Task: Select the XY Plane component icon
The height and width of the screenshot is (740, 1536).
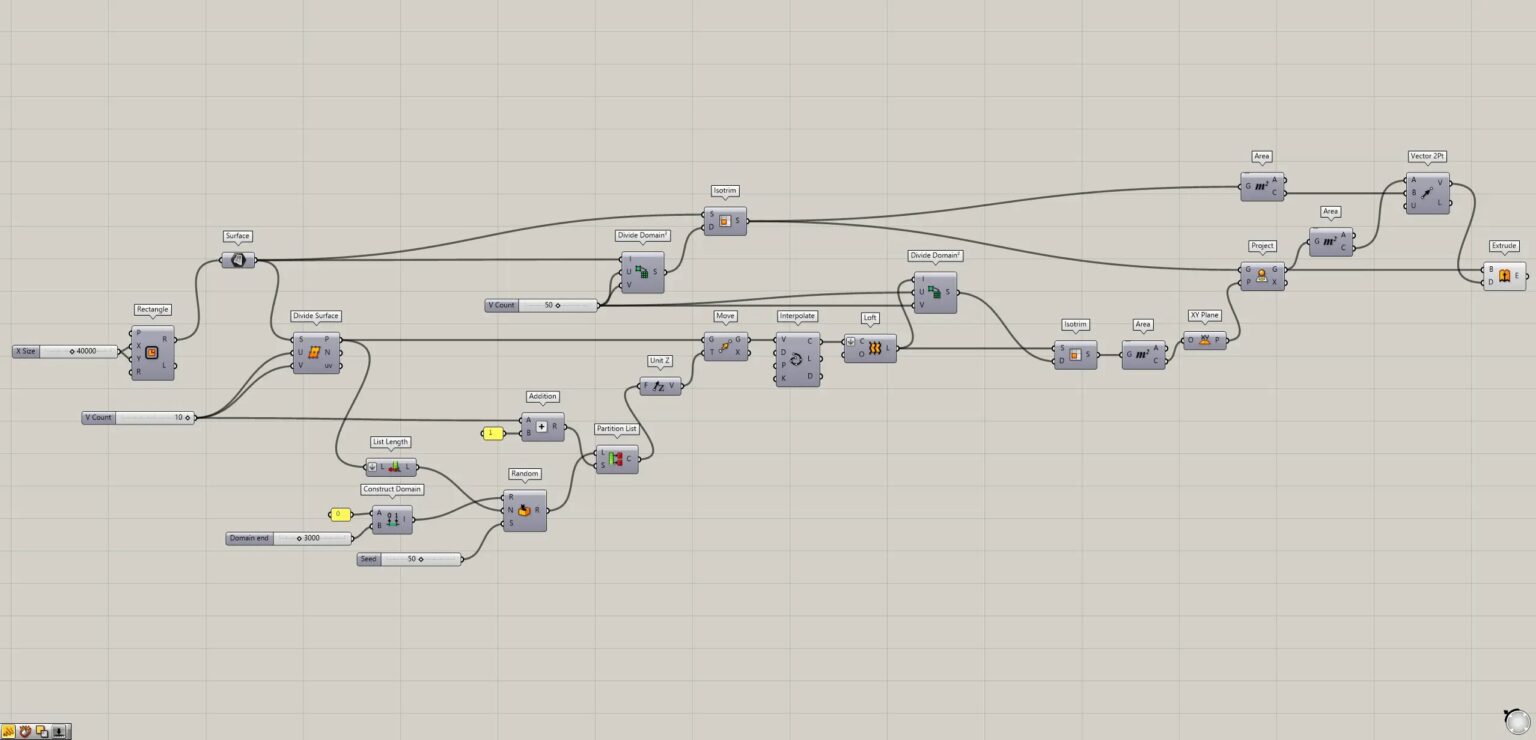Action: pos(1204,340)
